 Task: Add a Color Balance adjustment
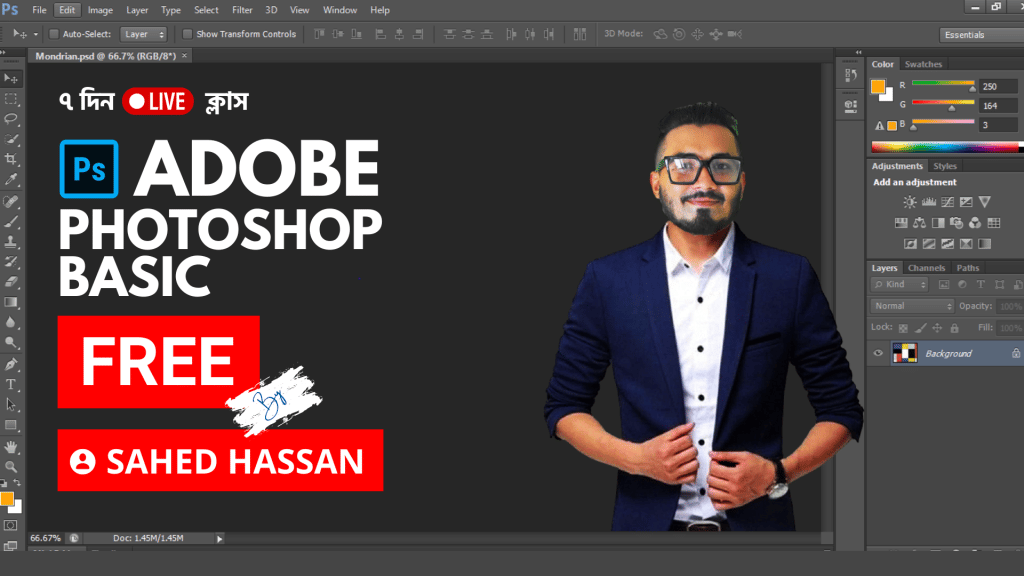coord(920,223)
